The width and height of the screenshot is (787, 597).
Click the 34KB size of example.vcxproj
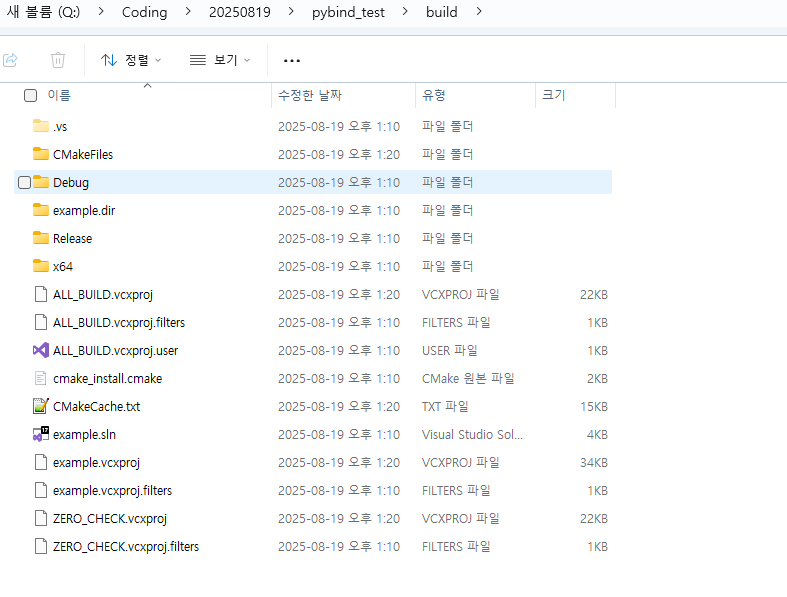(594, 462)
